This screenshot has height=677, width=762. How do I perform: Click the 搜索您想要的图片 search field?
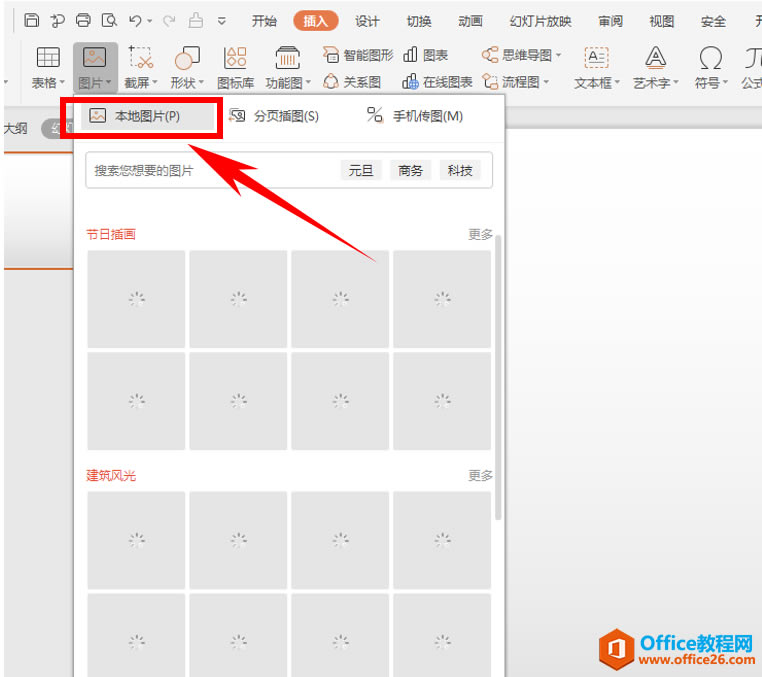(x=212, y=171)
